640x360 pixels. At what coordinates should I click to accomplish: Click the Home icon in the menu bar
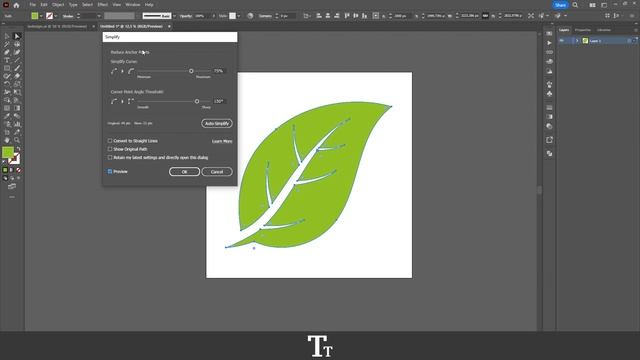pos(16,5)
